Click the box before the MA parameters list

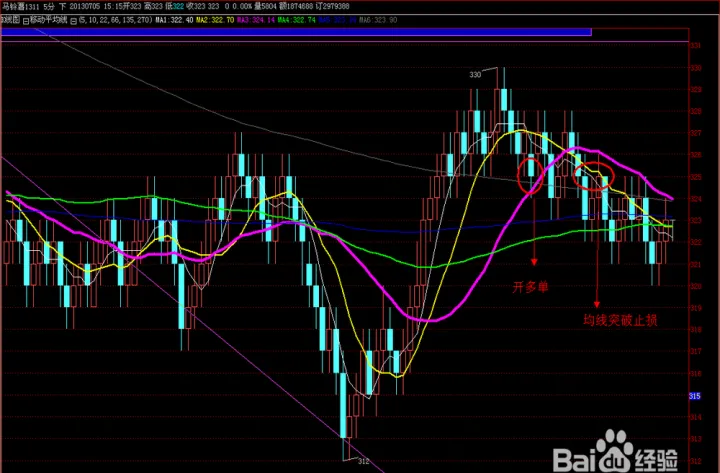coord(73,19)
